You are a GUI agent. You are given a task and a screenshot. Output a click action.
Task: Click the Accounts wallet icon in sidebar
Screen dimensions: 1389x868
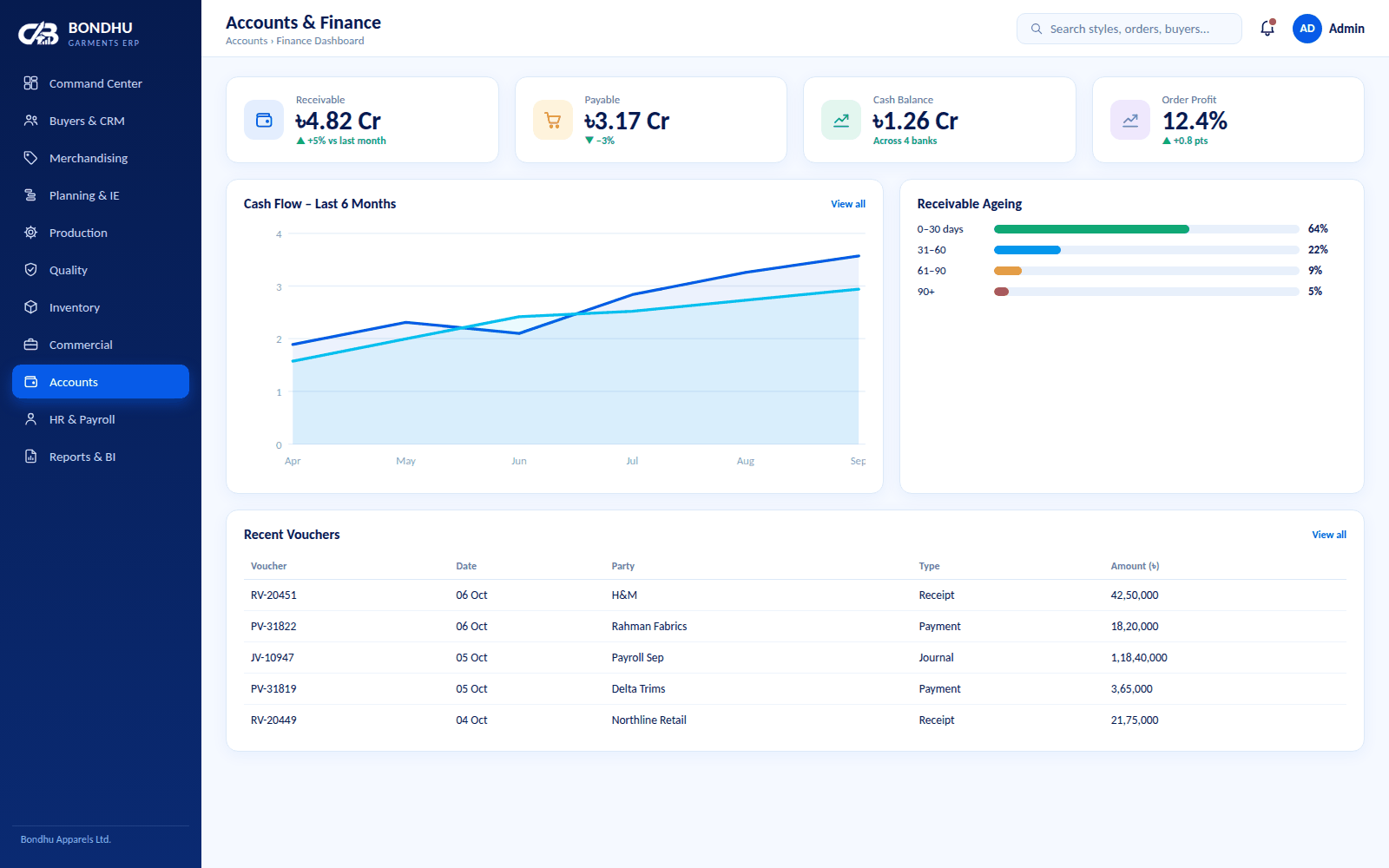tap(31, 382)
